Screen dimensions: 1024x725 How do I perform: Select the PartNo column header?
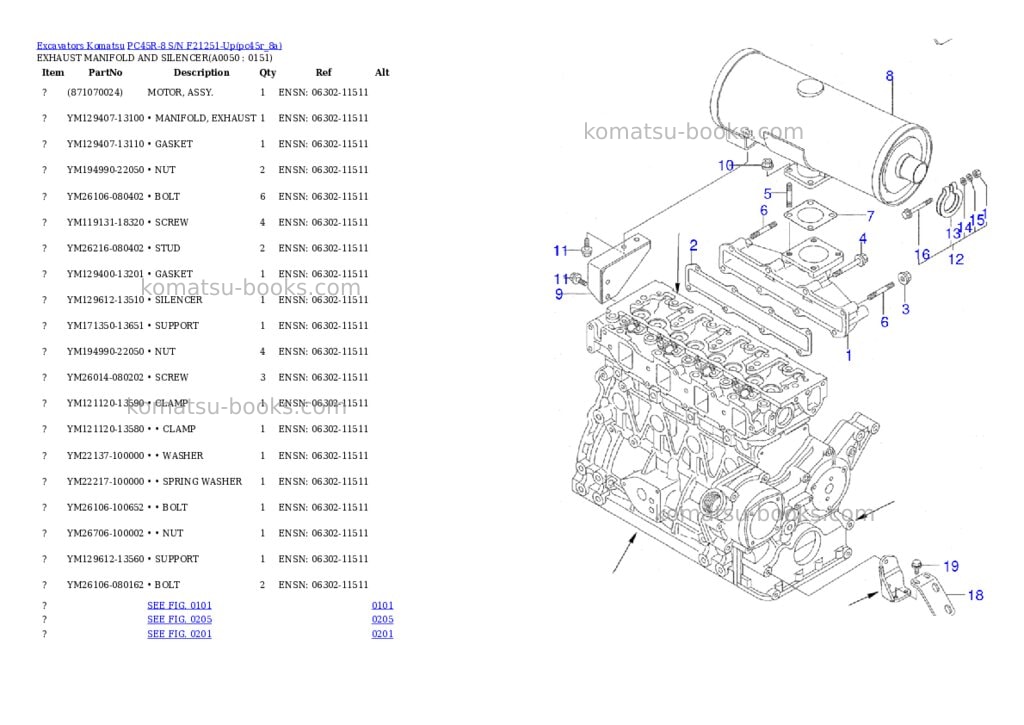click(x=105, y=72)
